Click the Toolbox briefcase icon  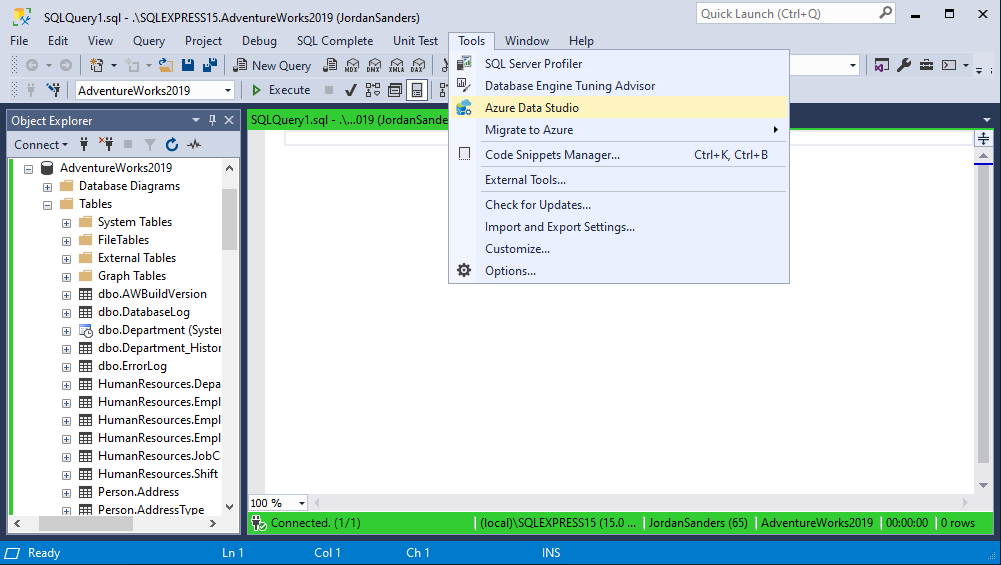click(926, 65)
